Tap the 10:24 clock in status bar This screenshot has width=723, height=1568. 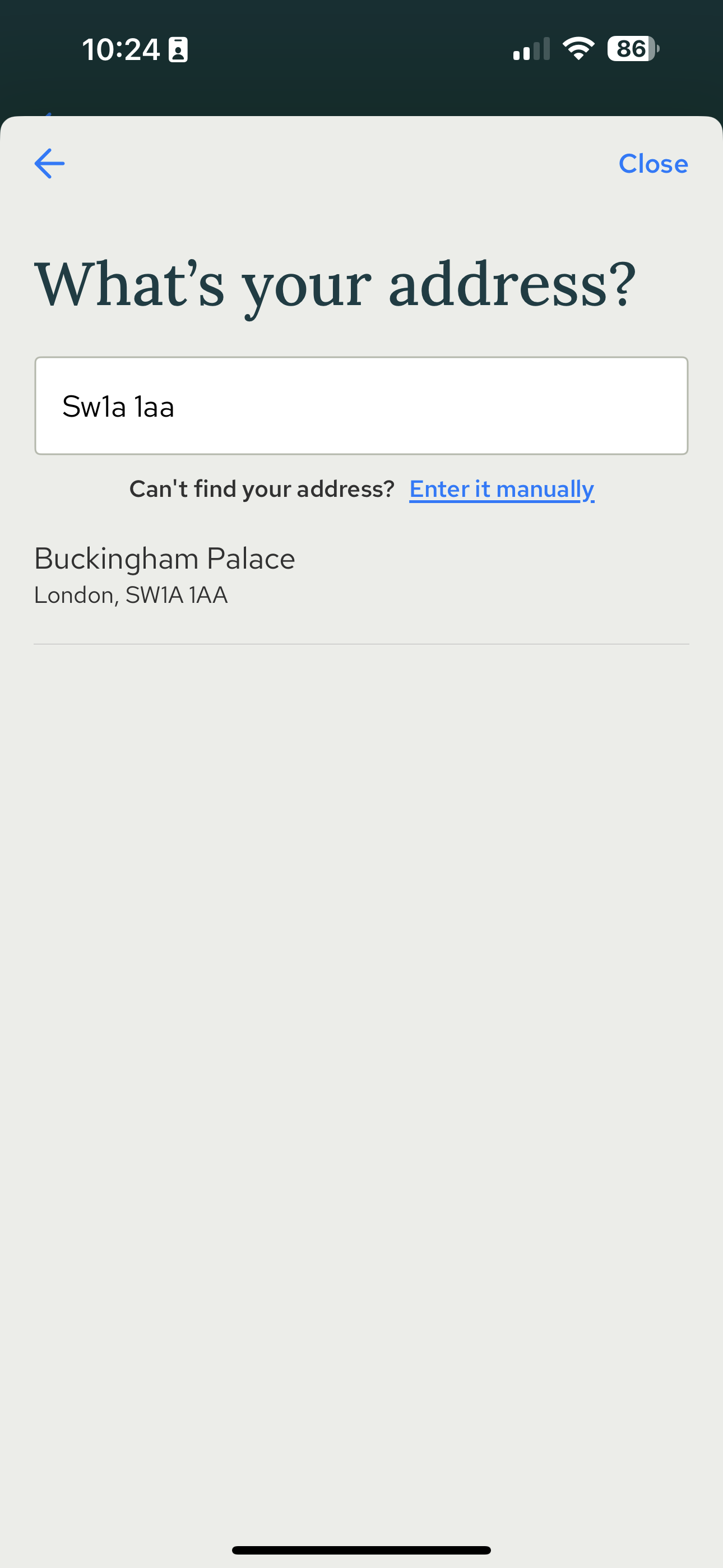121,49
